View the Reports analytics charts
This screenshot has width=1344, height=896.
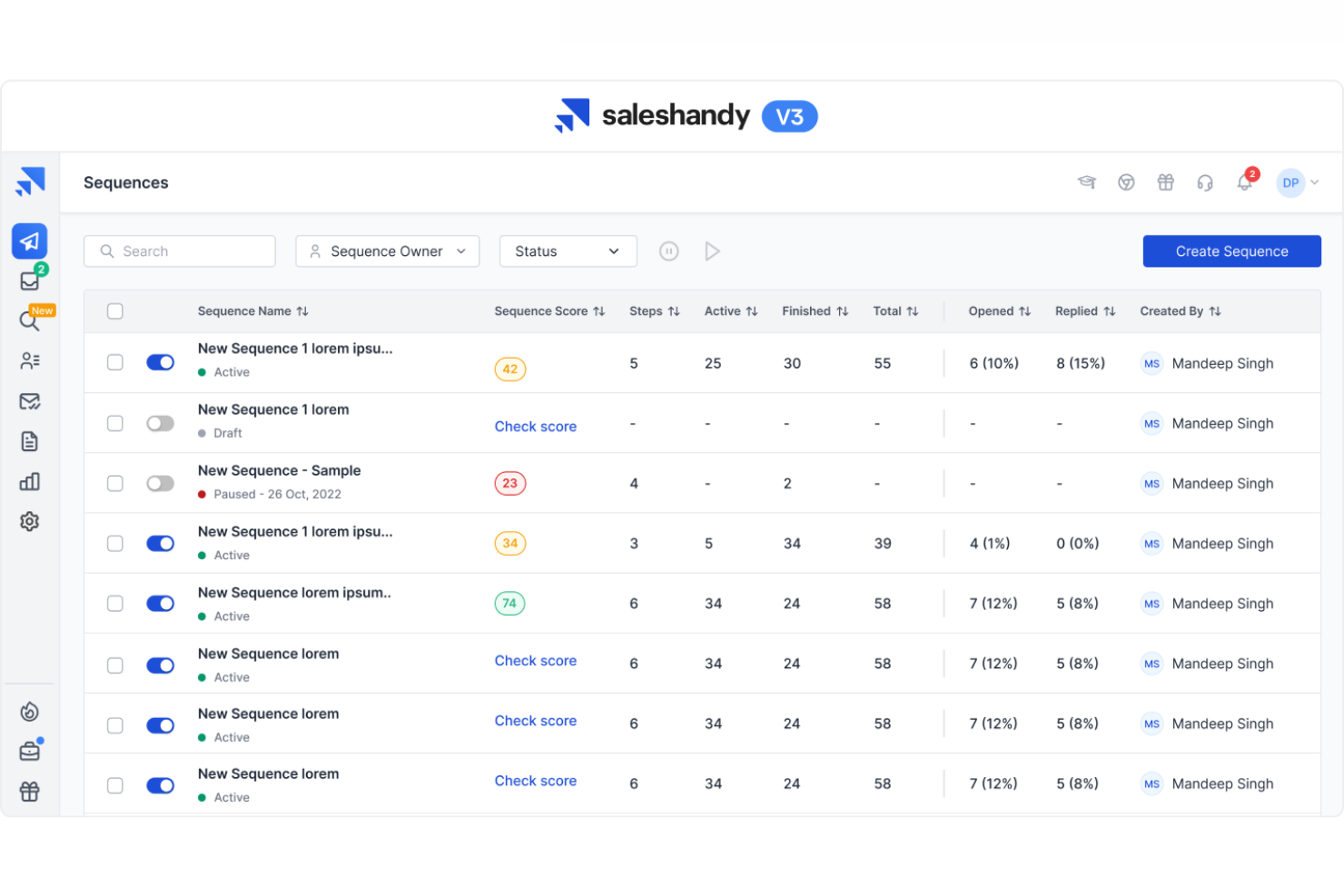(x=30, y=481)
